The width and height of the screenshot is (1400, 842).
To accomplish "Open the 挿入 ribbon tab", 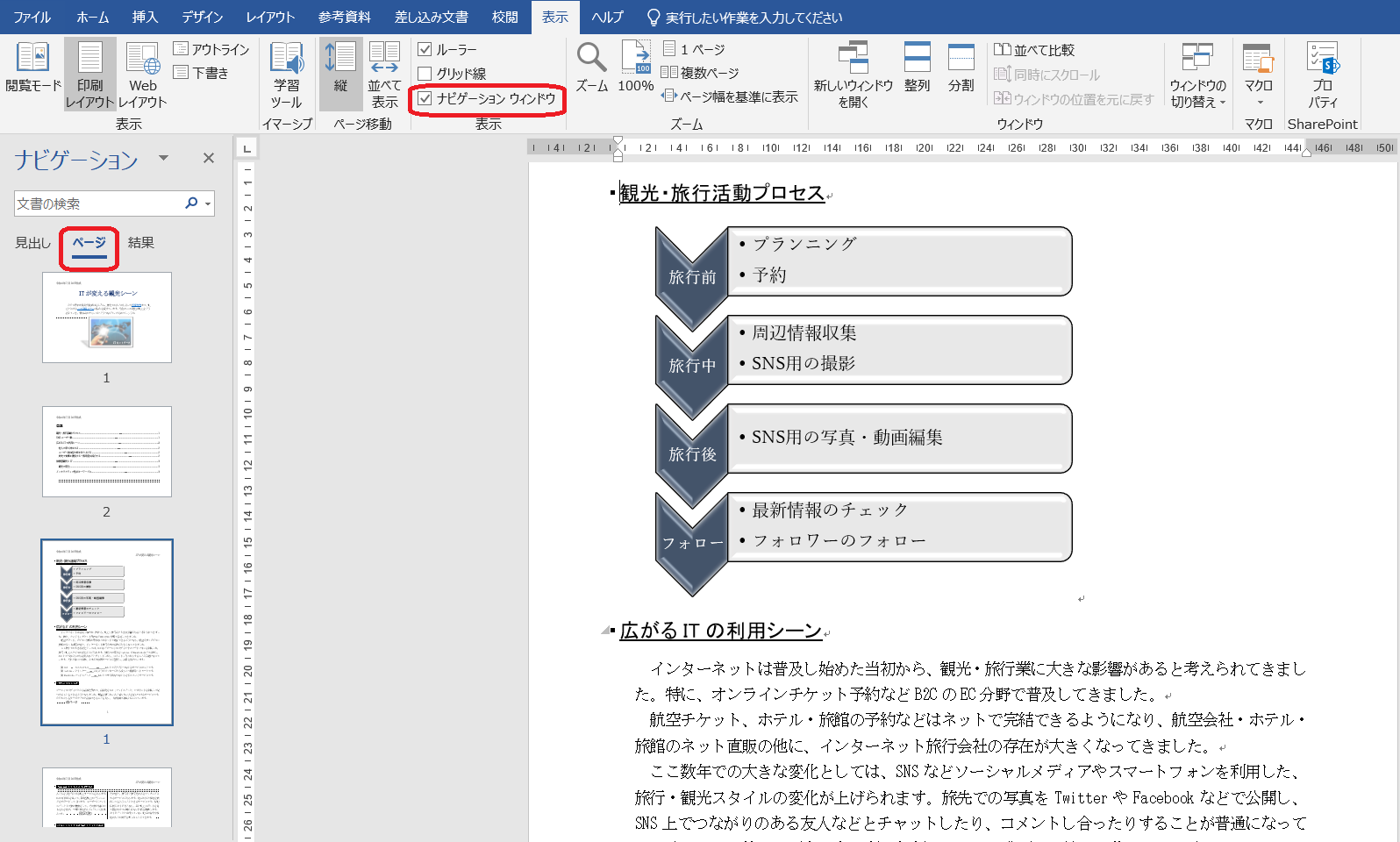I will click(145, 17).
